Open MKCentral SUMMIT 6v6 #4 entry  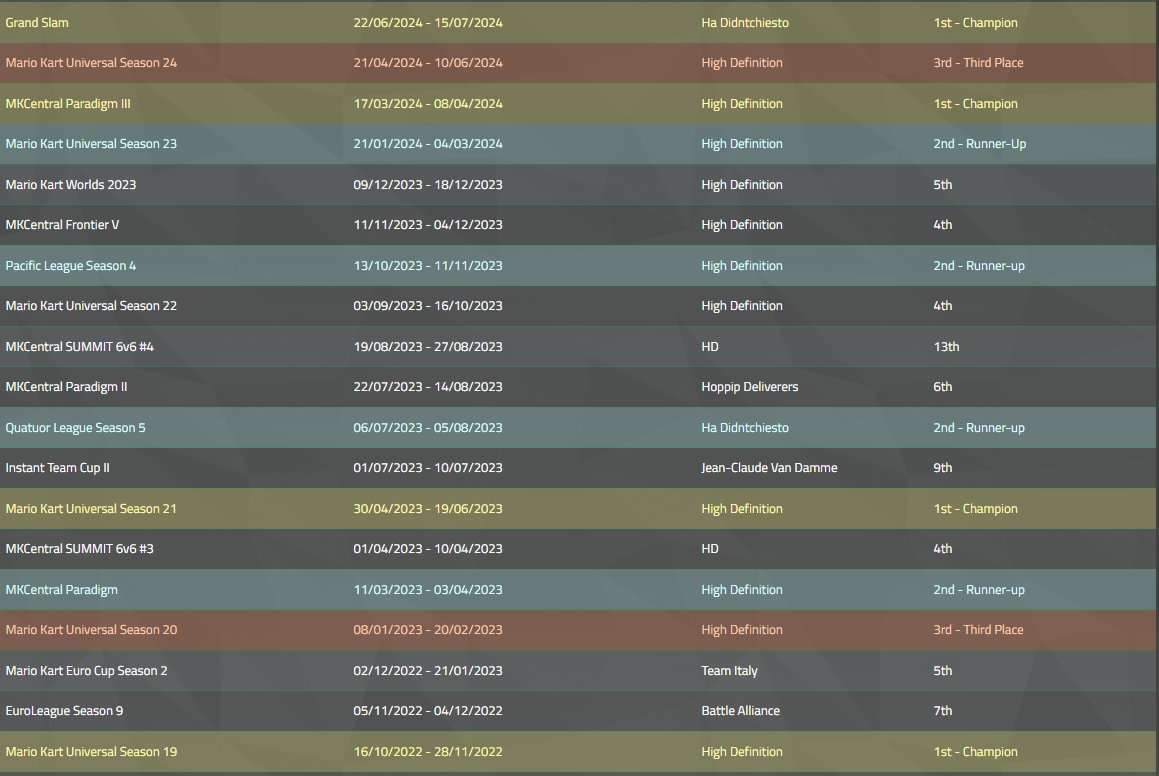(80, 347)
